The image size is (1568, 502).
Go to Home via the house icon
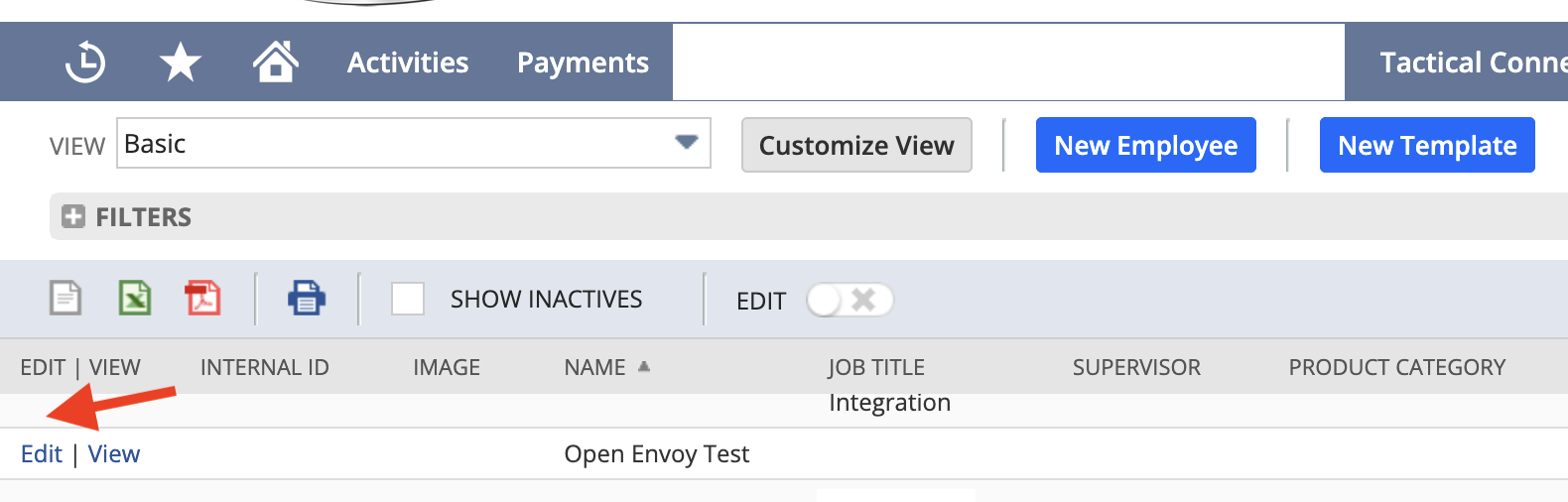(276, 62)
